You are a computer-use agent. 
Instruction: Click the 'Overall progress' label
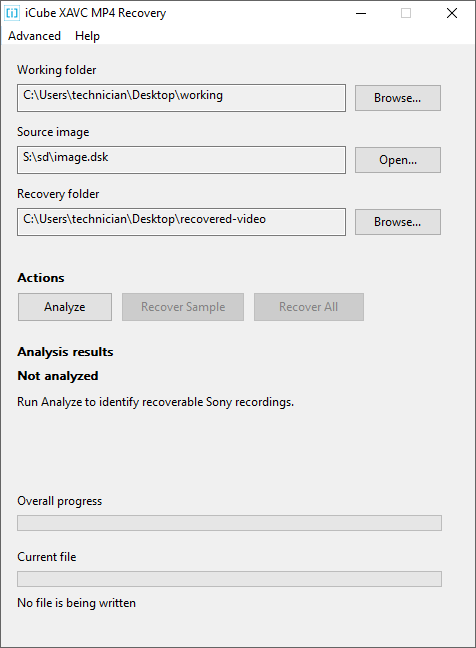pos(60,501)
